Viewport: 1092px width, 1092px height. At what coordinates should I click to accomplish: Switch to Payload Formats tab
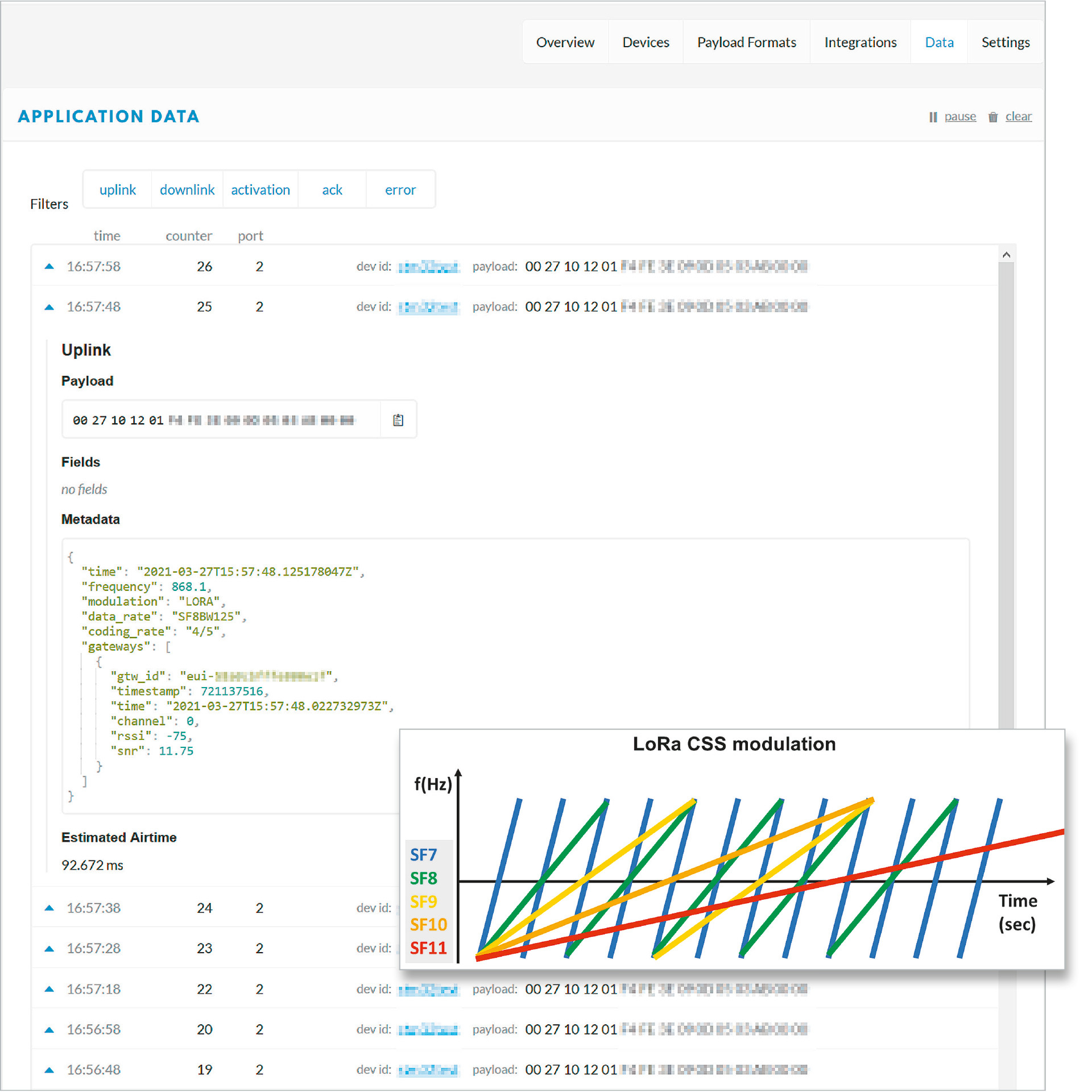pyautogui.click(x=746, y=42)
